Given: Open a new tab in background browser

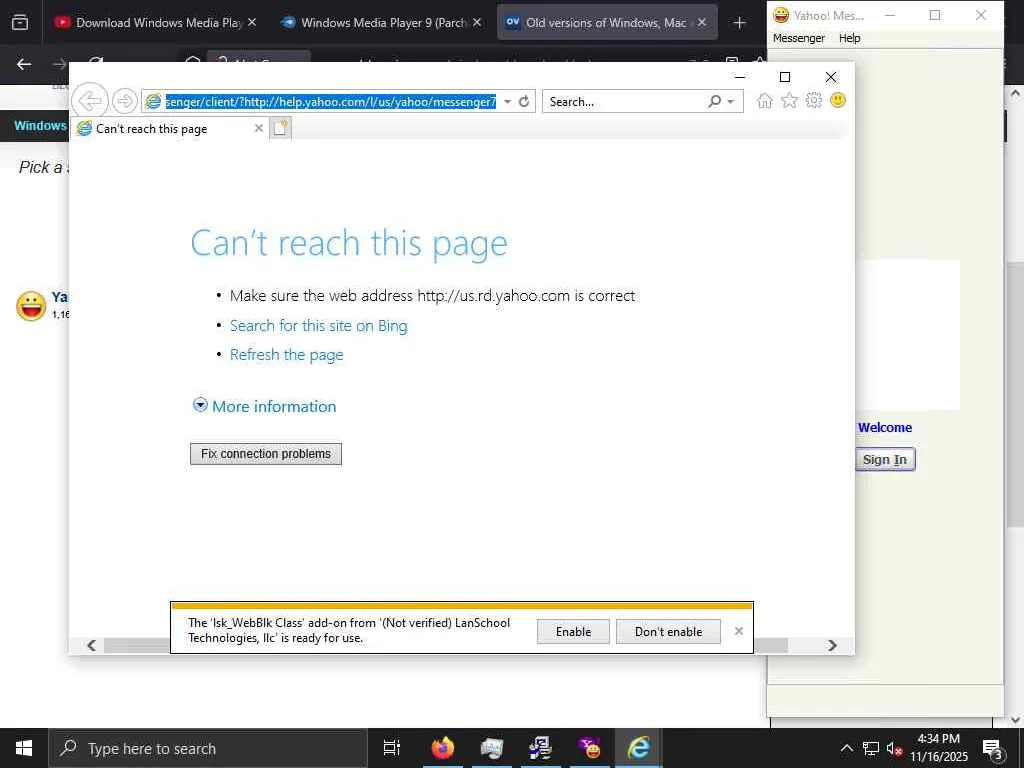Looking at the screenshot, I should coord(739,23).
